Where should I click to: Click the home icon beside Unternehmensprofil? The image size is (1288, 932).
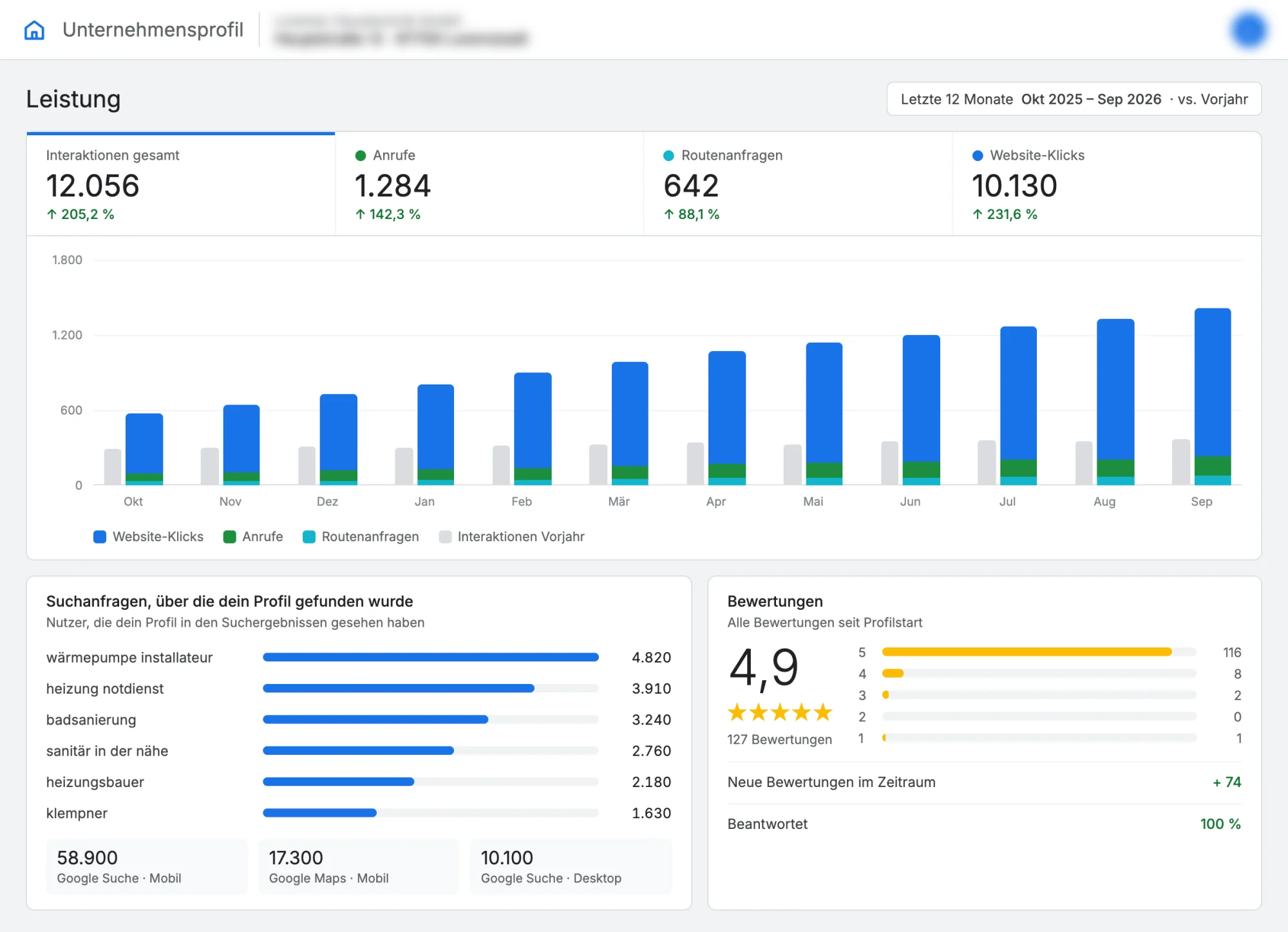[34, 30]
